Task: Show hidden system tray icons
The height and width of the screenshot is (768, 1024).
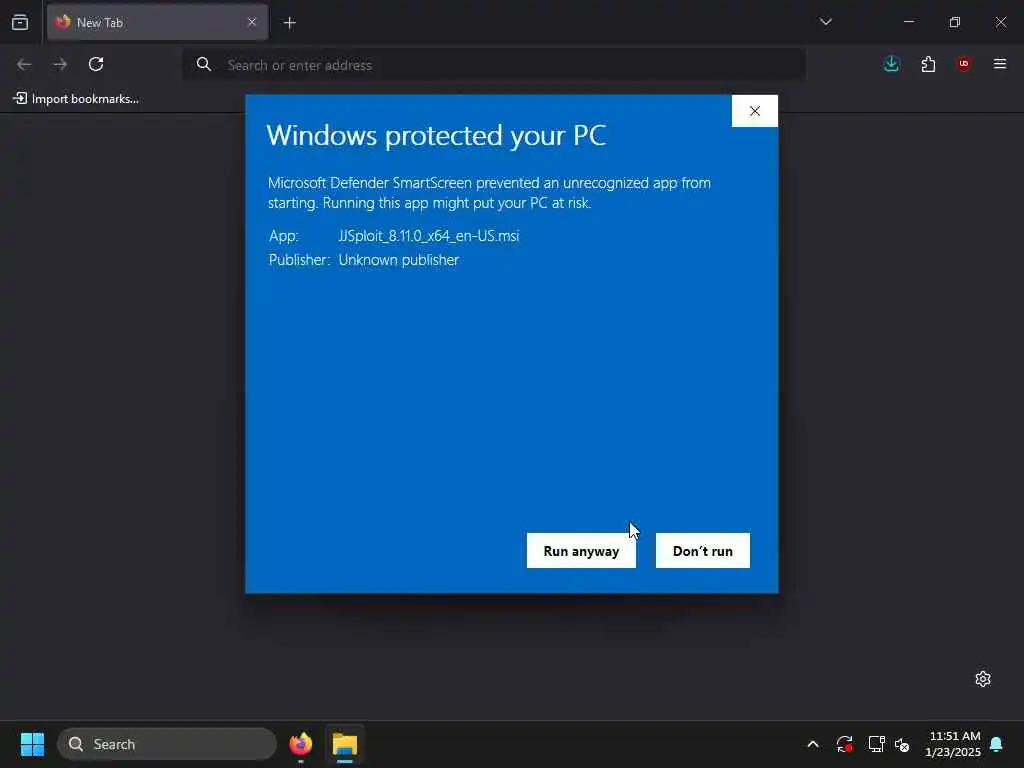Action: [813, 744]
